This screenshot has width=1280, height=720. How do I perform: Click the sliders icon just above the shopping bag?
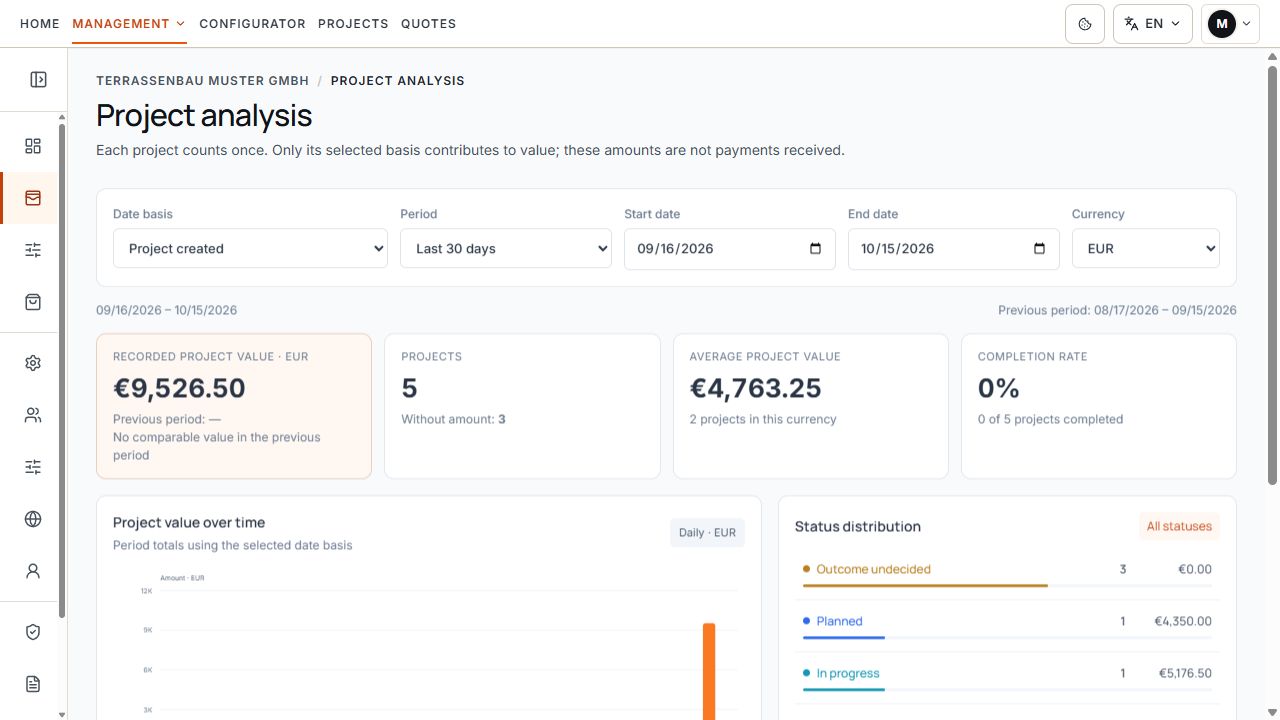point(33,250)
